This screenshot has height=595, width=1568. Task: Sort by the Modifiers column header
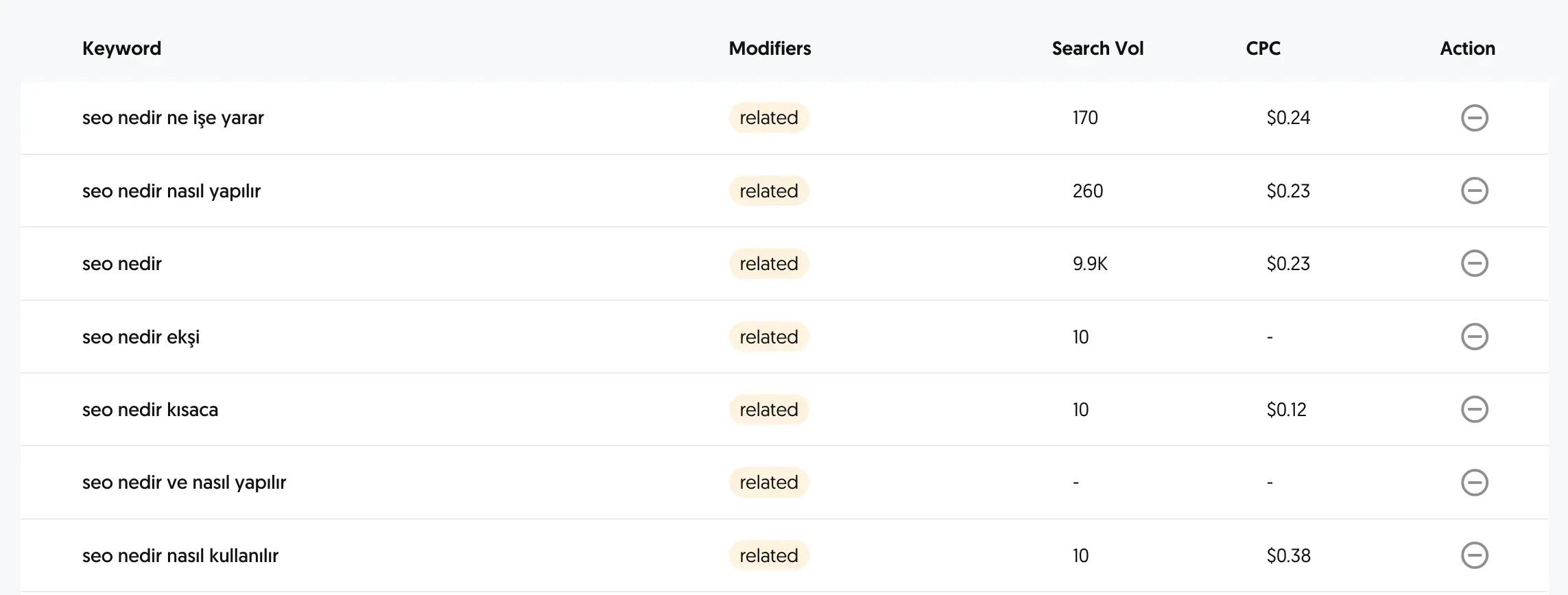tap(770, 49)
